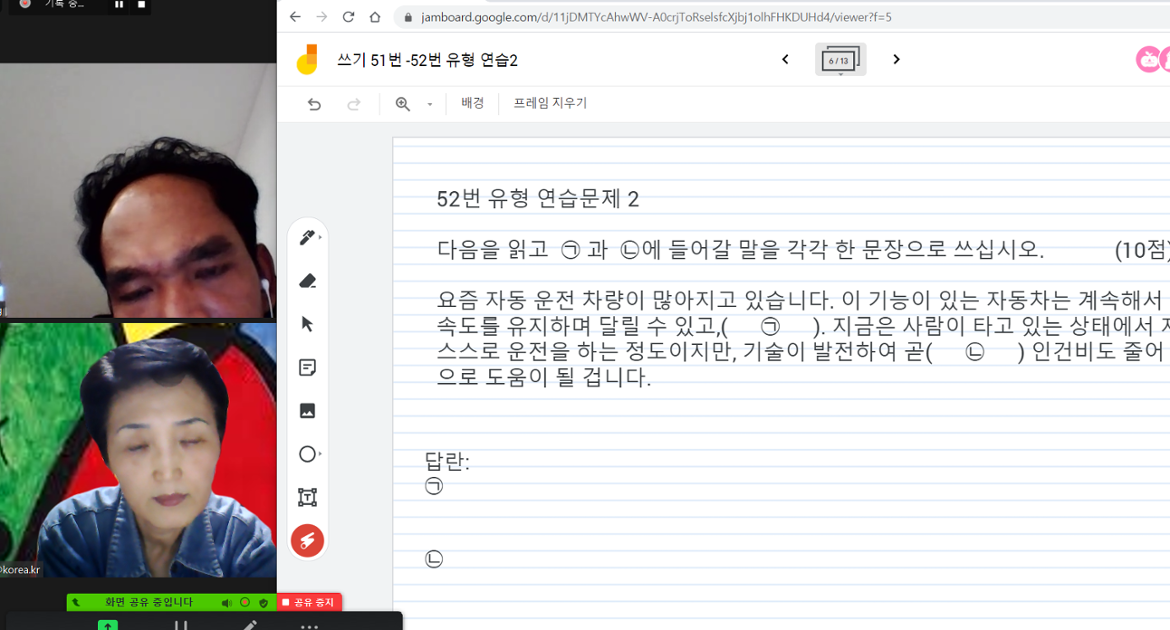Pause the screen share
Viewport: 1170px width, 630px height.
tap(181, 625)
